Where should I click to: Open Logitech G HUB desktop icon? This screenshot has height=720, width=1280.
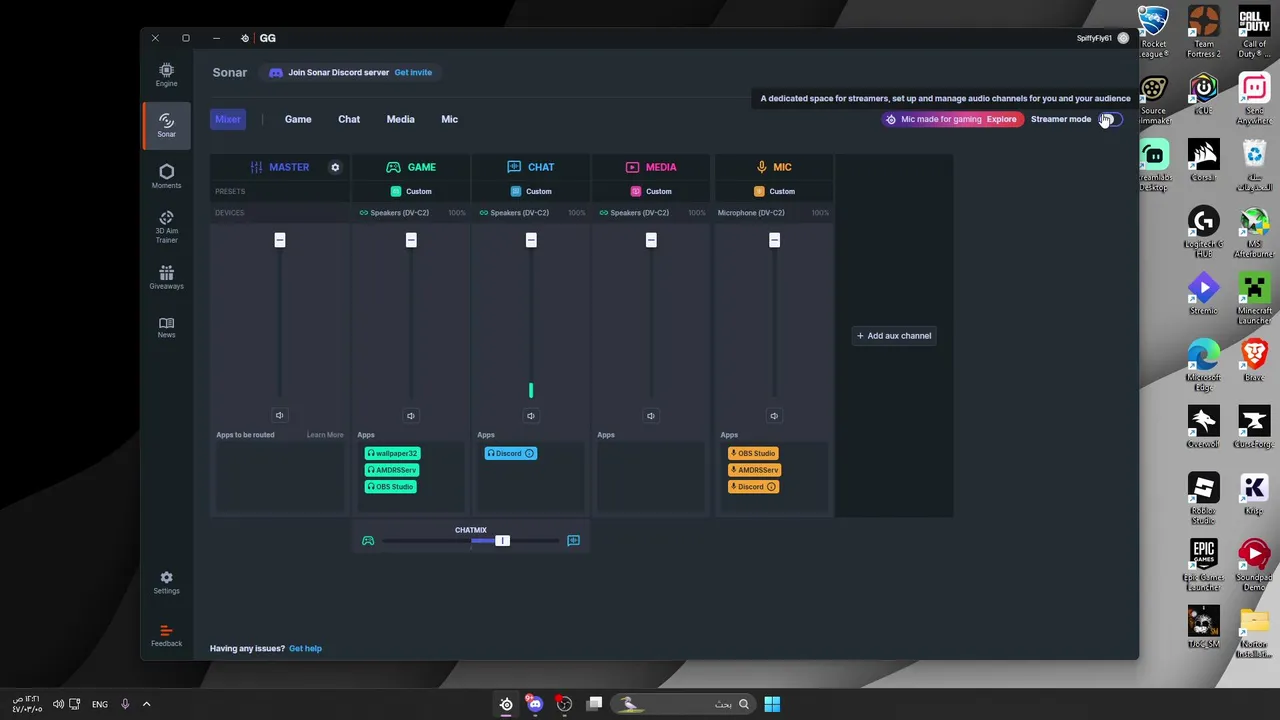click(1204, 233)
